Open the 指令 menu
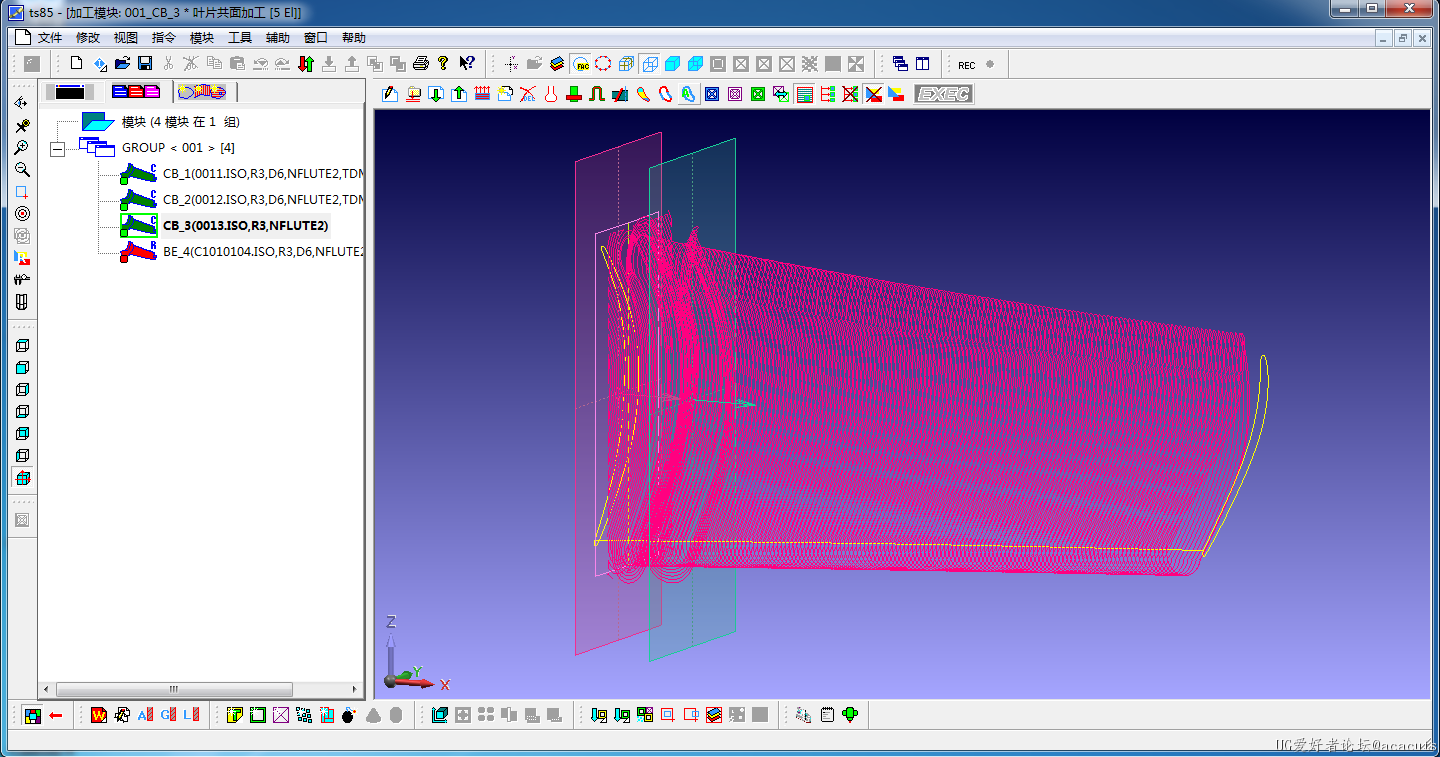 (x=164, y=38)
